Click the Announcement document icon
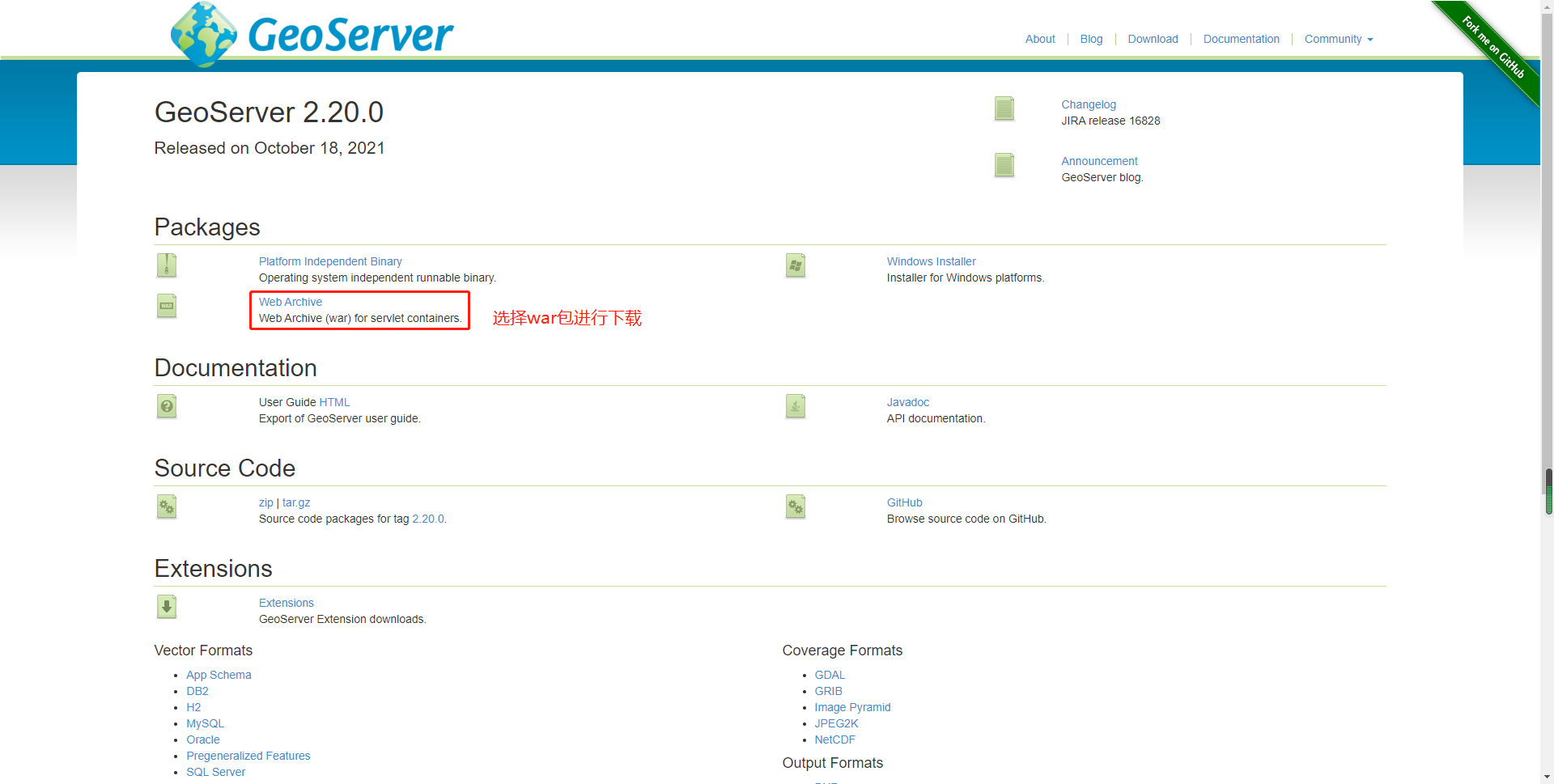Image resolution: width=1554 pixels, height=784 pixels. pyautogui.click(x=1003, y=165)
